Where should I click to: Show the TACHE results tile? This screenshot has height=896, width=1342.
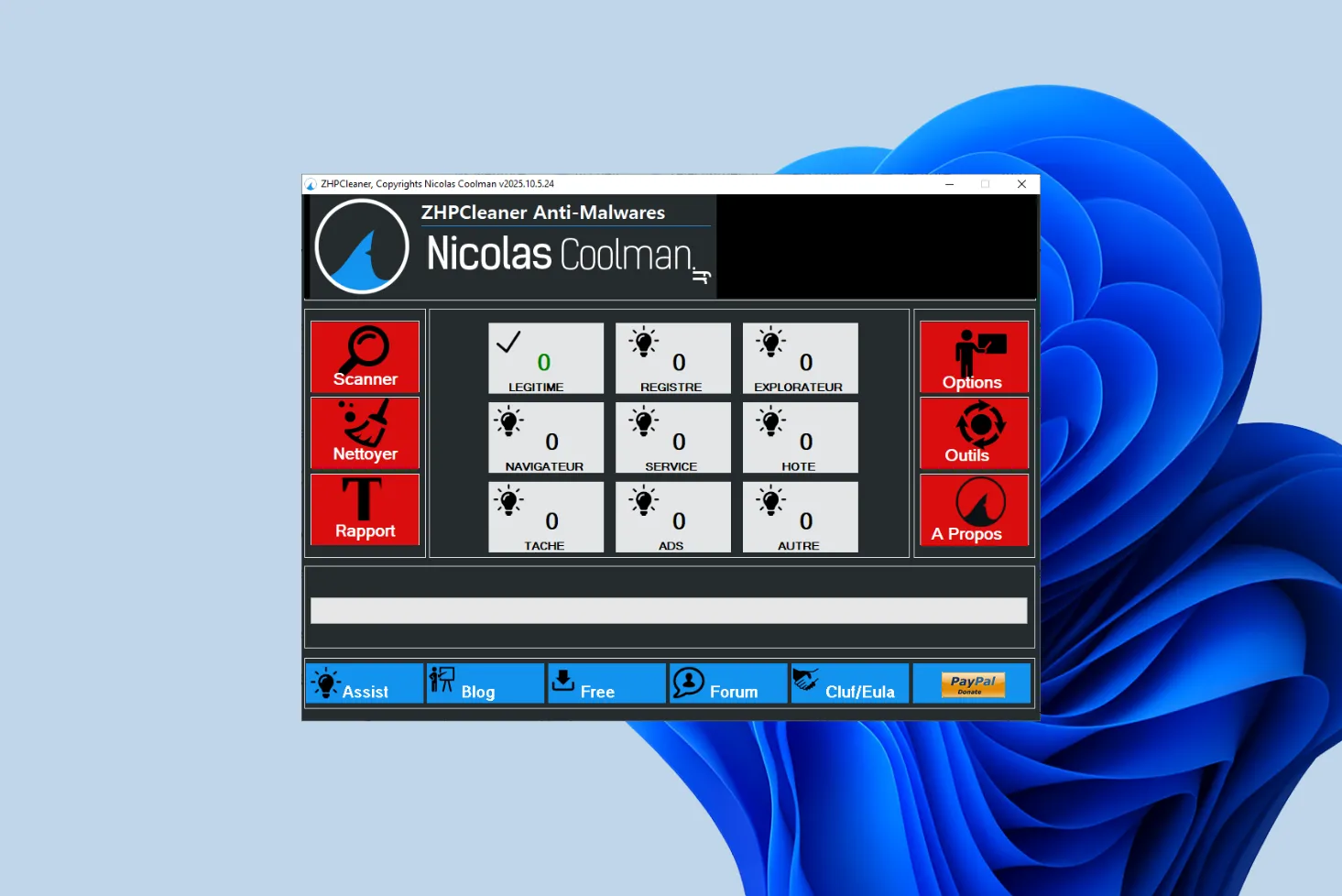coord(546,518)
